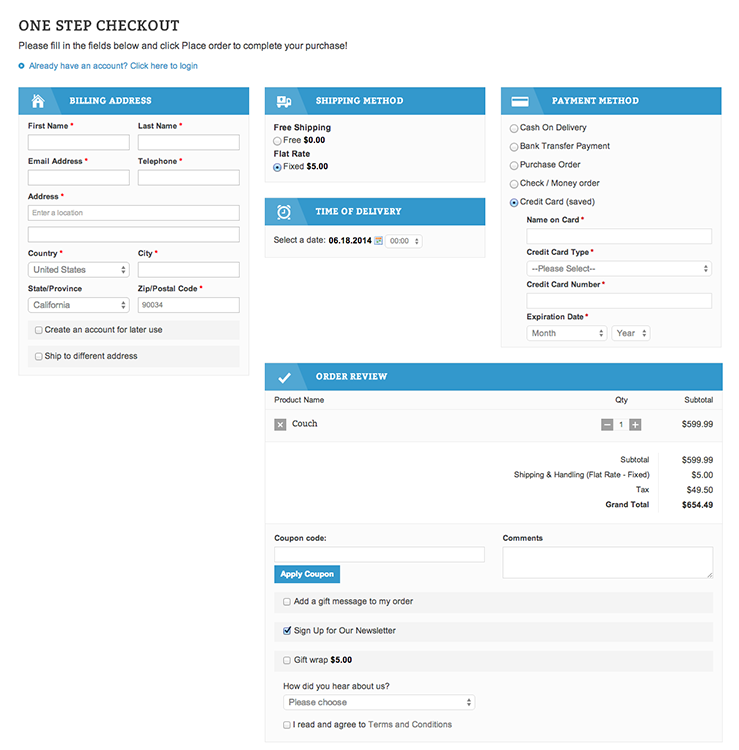
Task: Click the checkmark icon in Order Review header
Action: coord(284,377)
